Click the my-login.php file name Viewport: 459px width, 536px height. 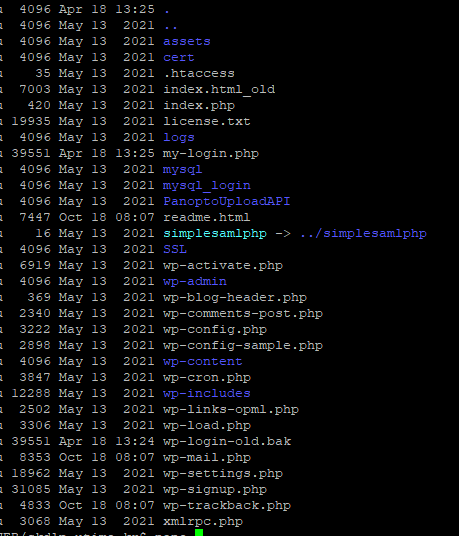pos(211,153)
